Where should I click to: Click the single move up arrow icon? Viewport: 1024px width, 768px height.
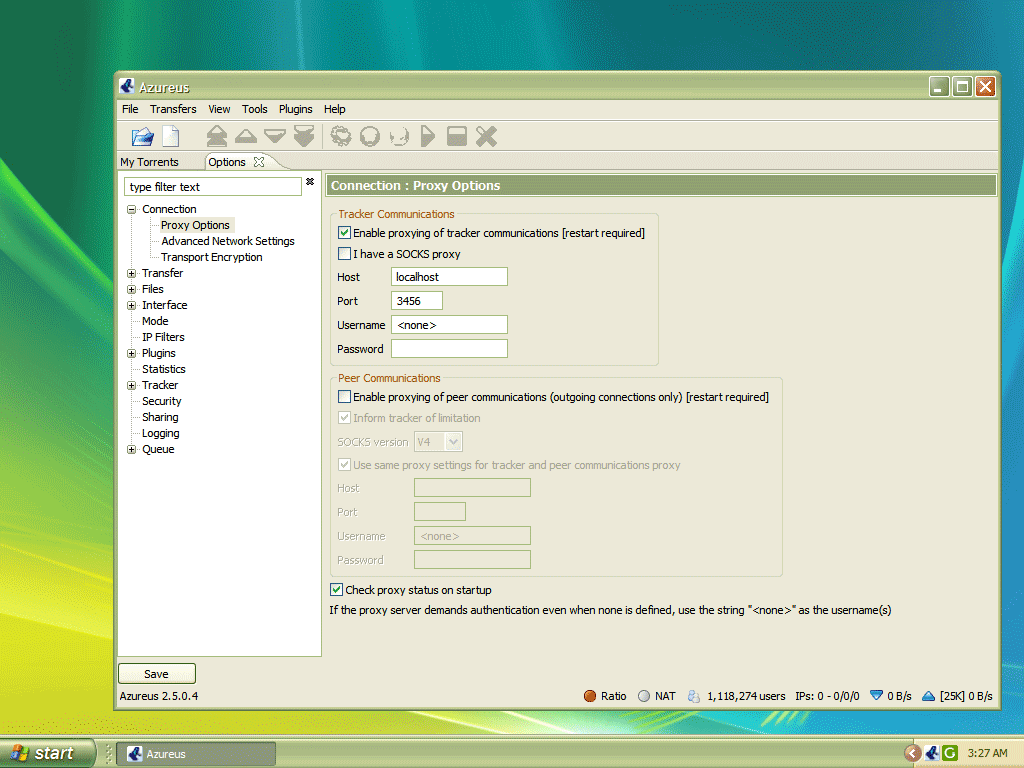click(246, 136)
